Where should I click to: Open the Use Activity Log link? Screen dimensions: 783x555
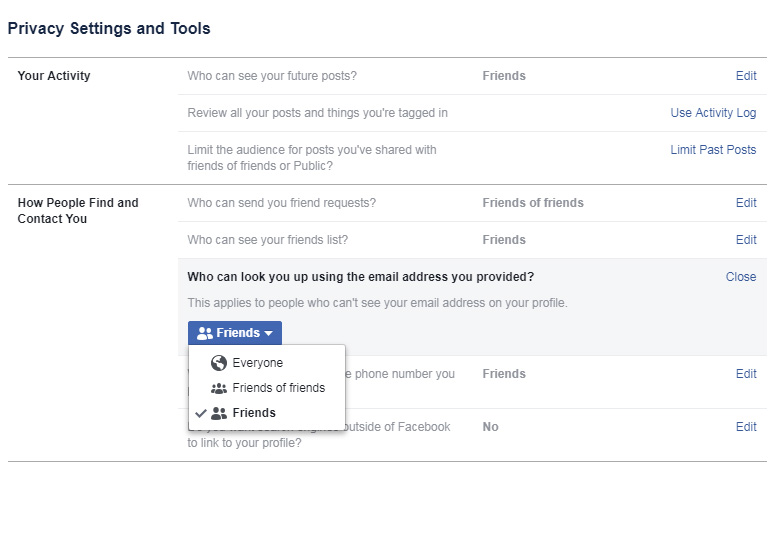click(713, 113)
